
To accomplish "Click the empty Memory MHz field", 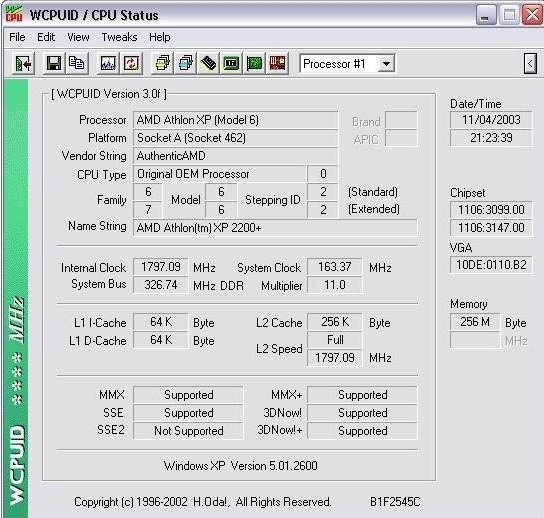I will coord(475,340).
